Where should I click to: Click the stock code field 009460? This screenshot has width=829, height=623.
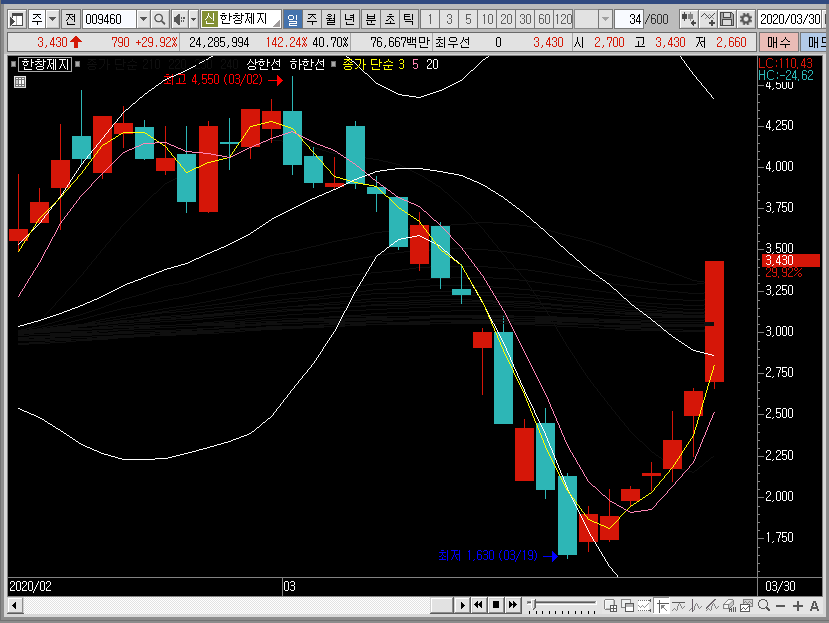[109, 20]
